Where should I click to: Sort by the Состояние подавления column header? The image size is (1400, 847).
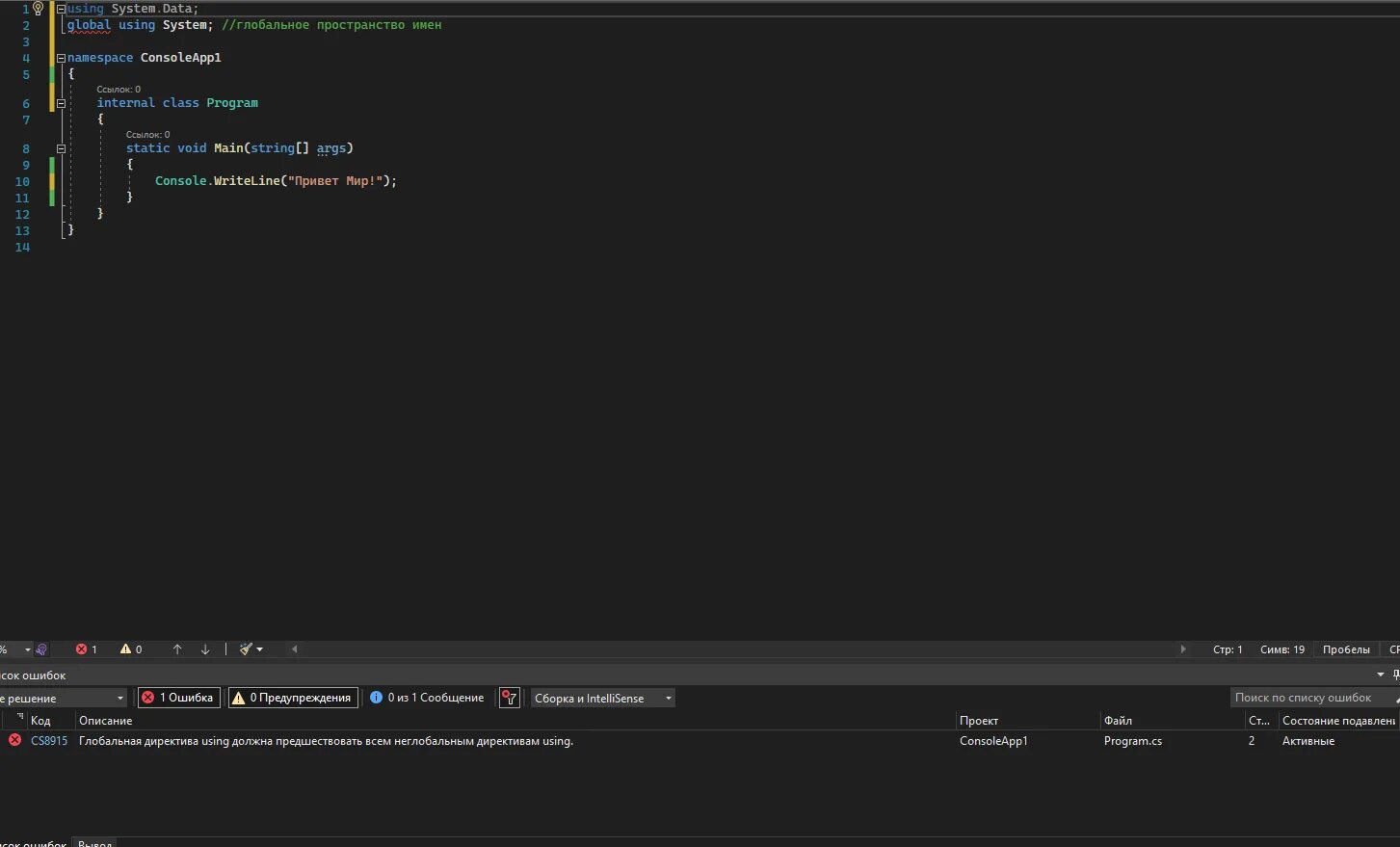tap(1338, 721)
